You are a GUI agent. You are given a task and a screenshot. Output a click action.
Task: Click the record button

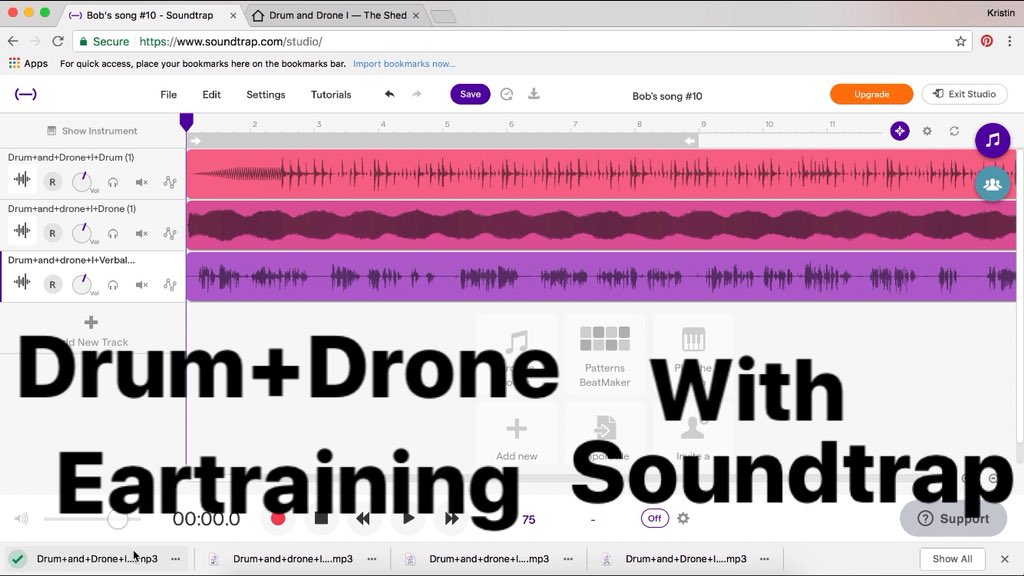point(278,519)
